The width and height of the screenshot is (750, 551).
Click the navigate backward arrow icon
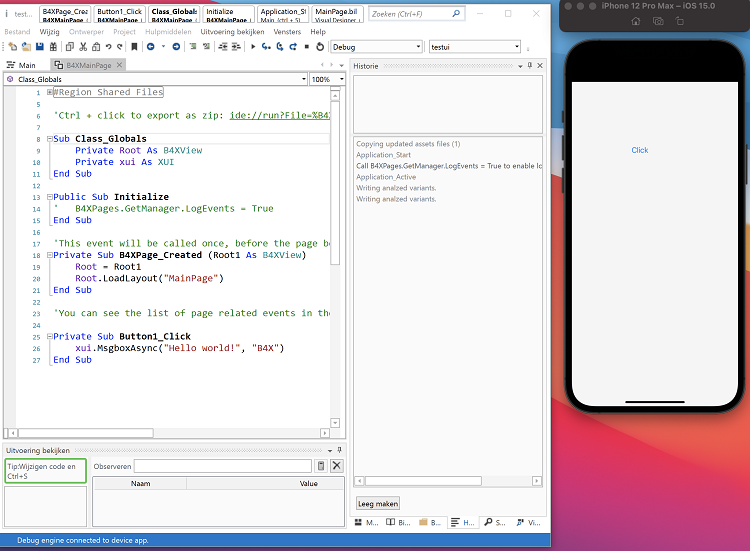(150, 47)
